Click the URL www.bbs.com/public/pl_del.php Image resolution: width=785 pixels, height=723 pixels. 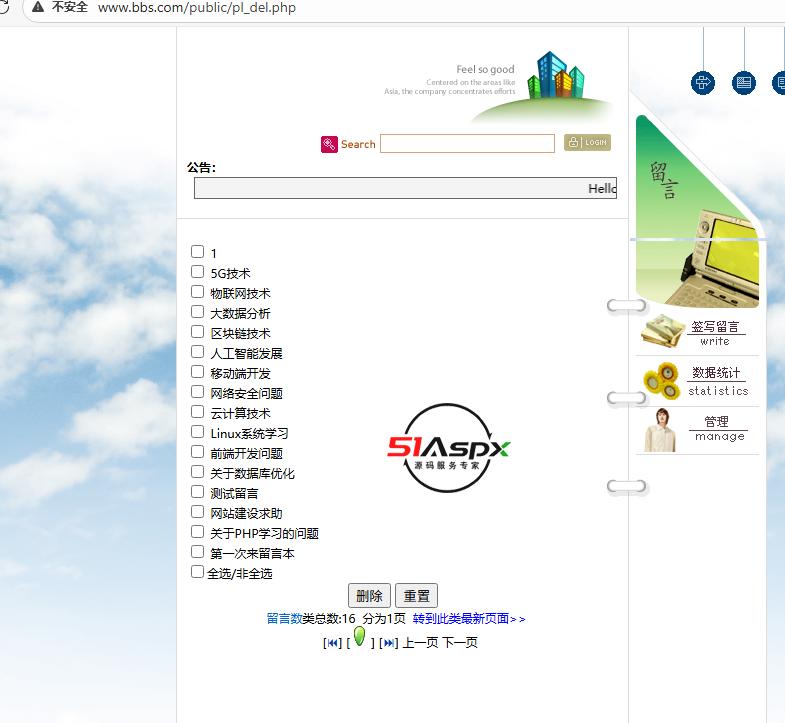197,8
